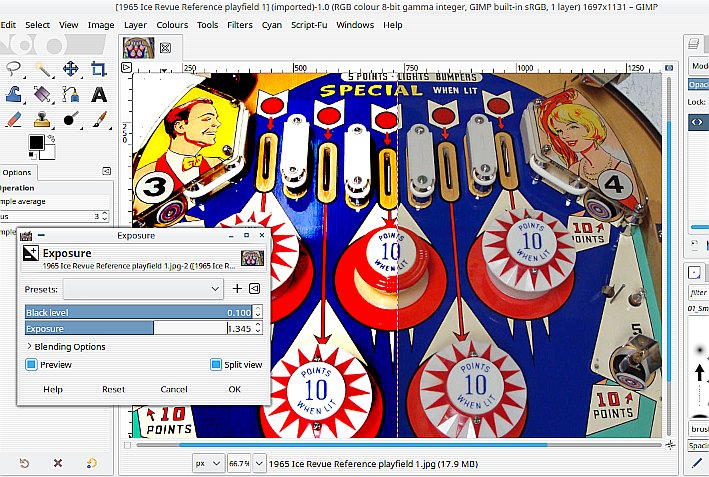The height and width of the screenshot is (477, 709).
Task: Save current Exposure settings as preset
Action: coord(237,288)
